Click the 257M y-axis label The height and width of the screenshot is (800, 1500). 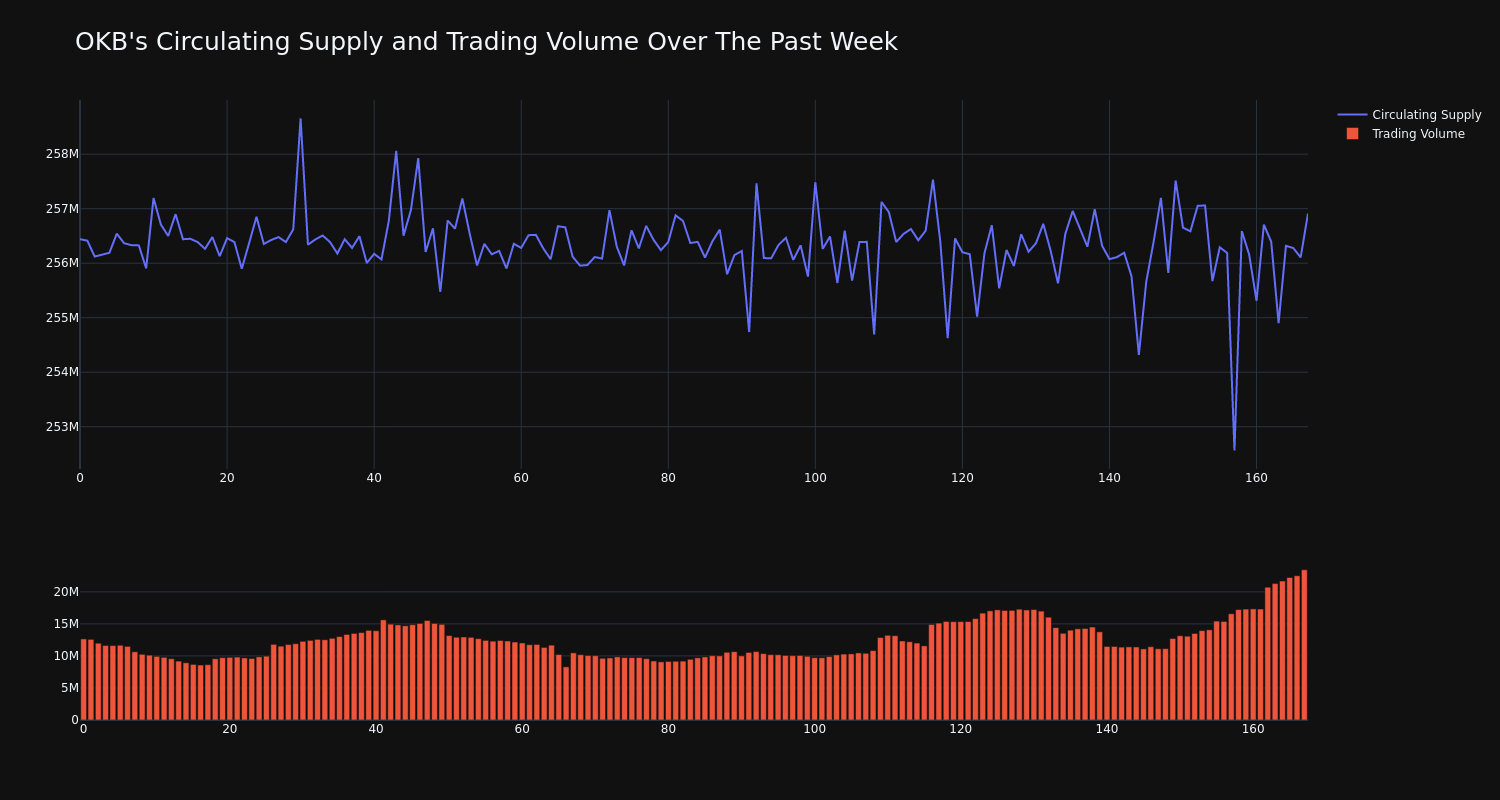(x=62, y=209)
